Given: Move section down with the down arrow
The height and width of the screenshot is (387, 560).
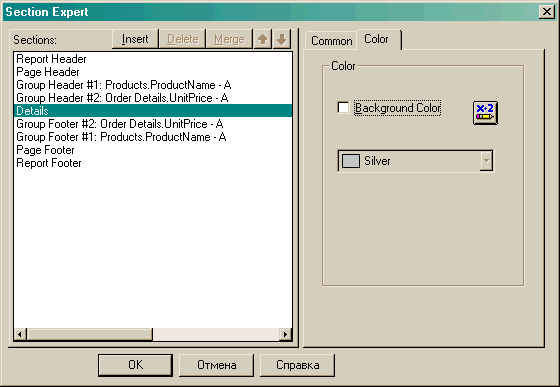Looking at the screenshot, I should click(x=282, y=39).
